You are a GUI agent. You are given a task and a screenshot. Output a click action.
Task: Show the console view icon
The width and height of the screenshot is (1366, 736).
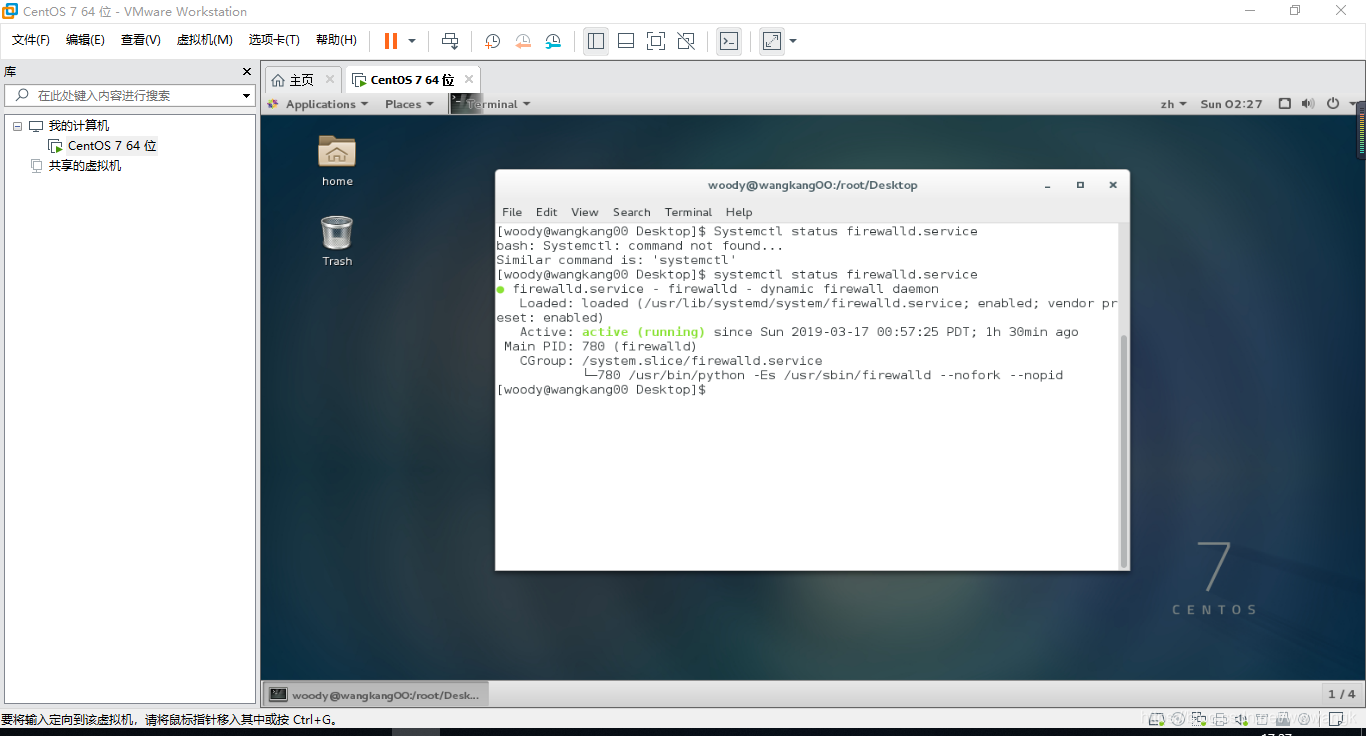tap(729, 41)
